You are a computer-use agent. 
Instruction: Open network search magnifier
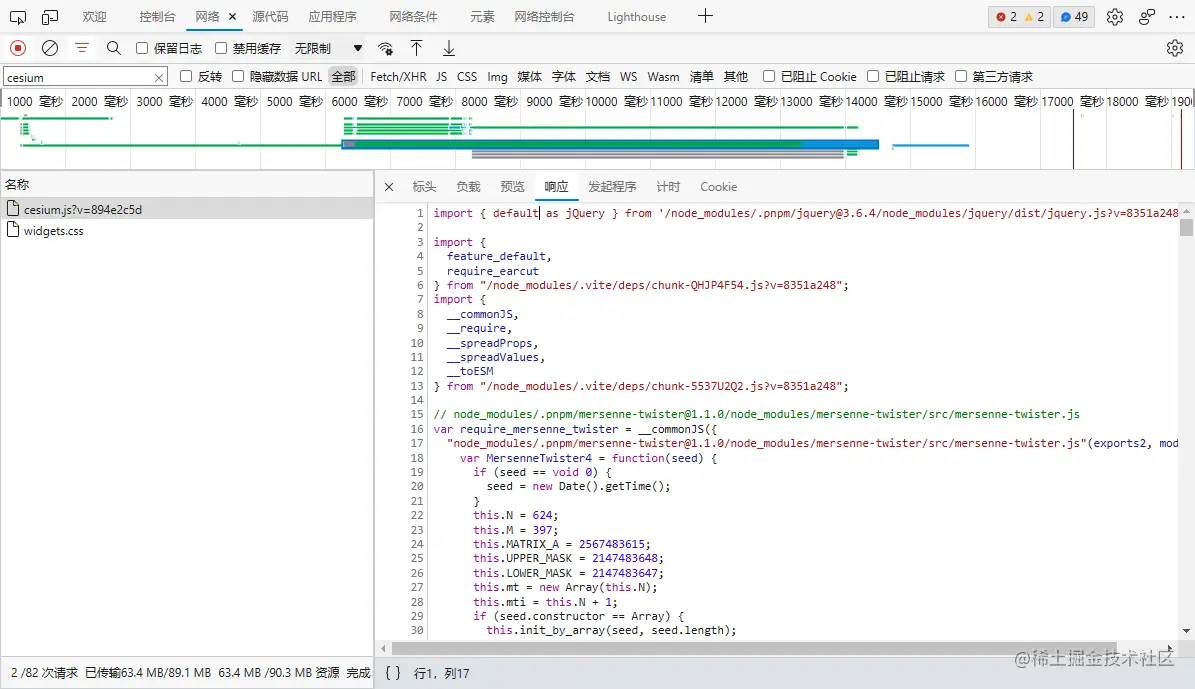[x=114, y=48]
